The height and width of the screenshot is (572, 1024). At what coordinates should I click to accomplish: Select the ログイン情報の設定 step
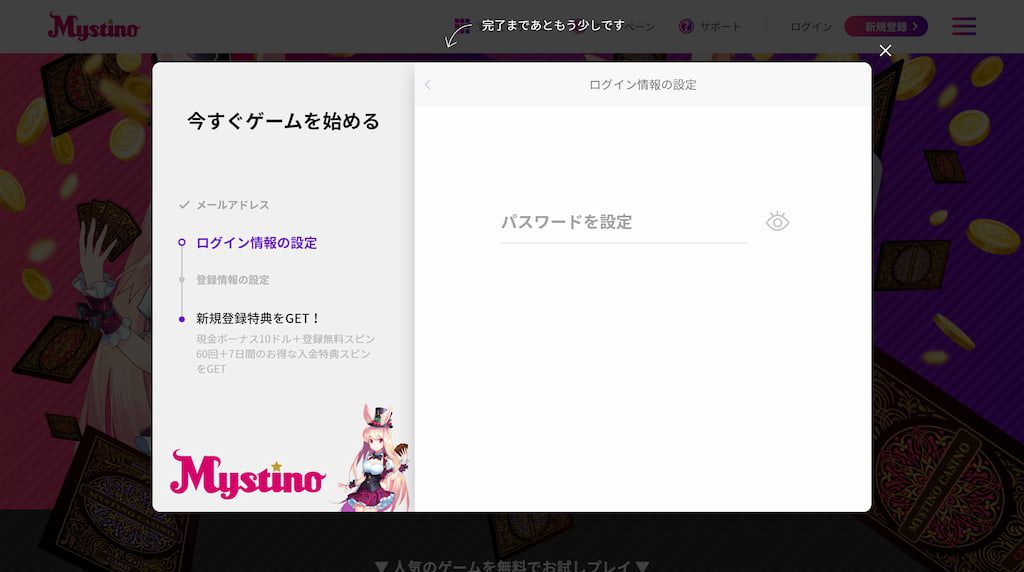pyautogui.click(x=257, y=243)
